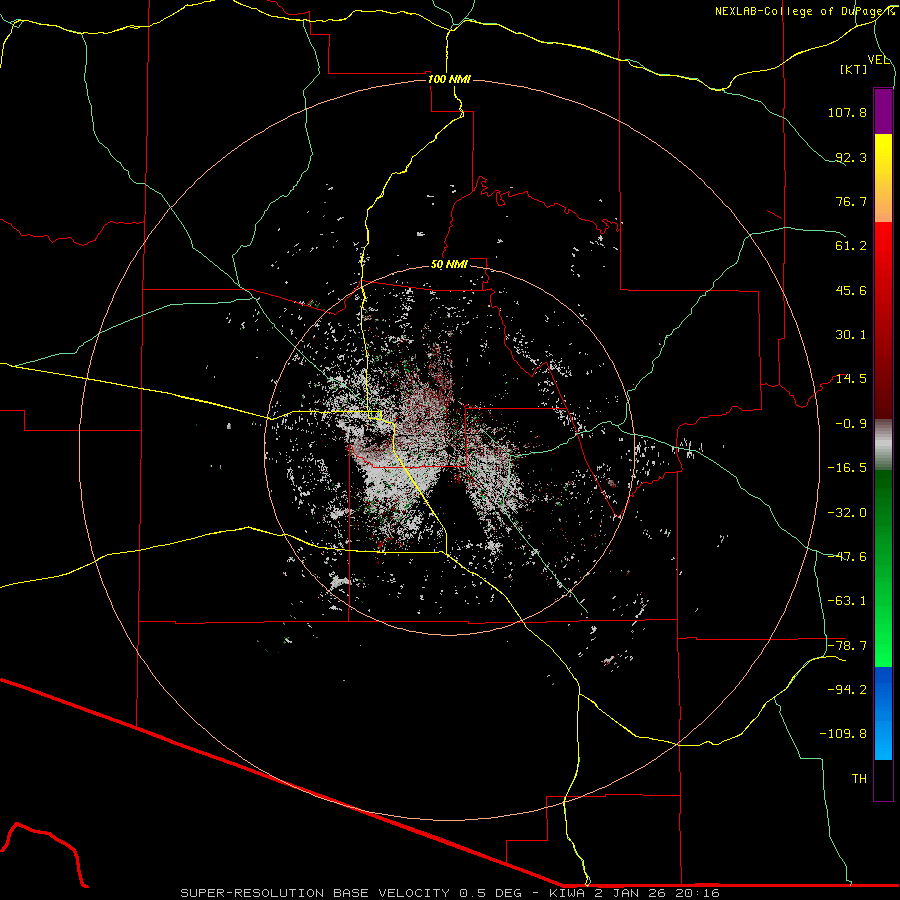Click the 61.2 value on velocity scale
Image resolution: width=900 pixels, height=900 pixels.
click(851, 246)
